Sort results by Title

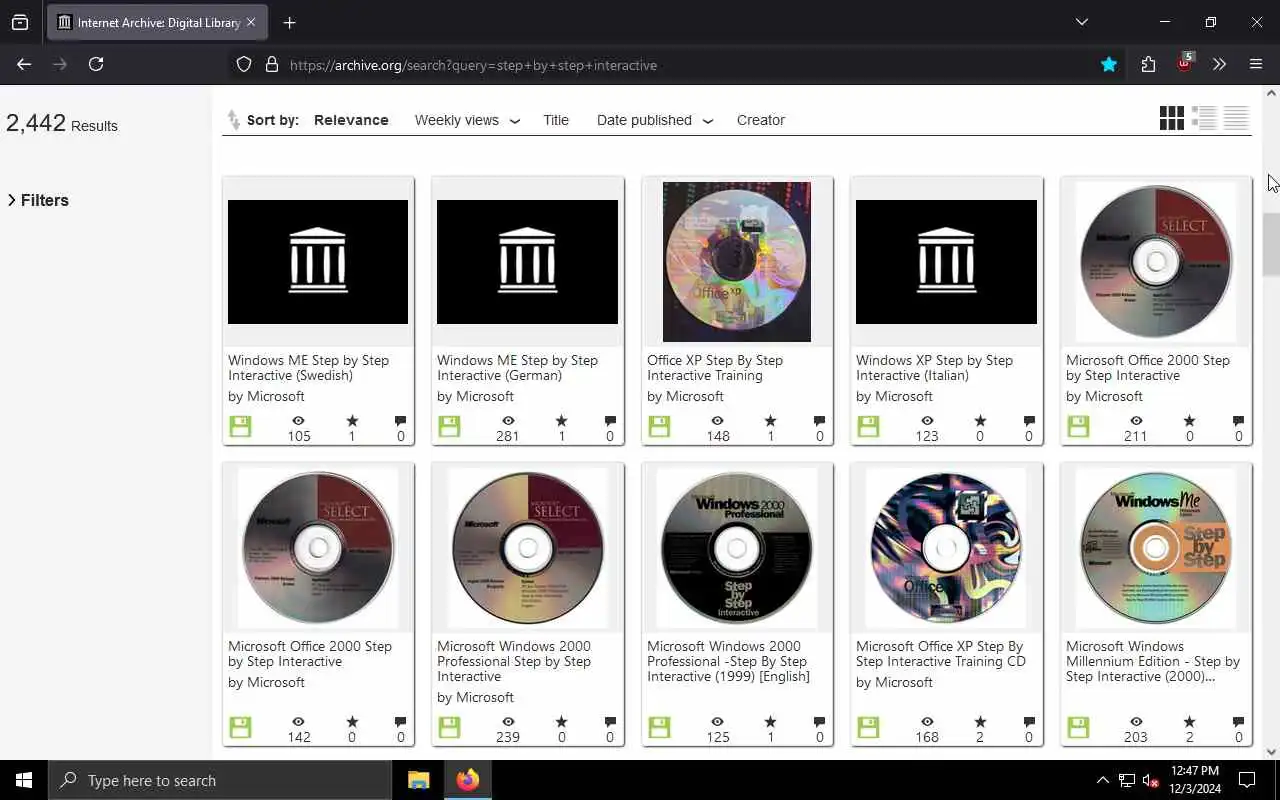click(x=556, y=120)
